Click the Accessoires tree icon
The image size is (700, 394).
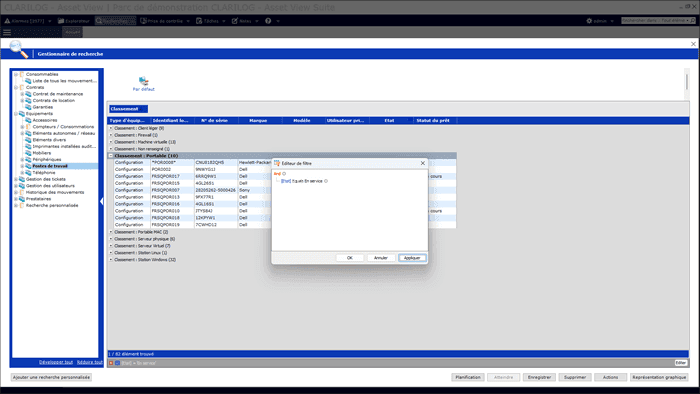(28, 120)
